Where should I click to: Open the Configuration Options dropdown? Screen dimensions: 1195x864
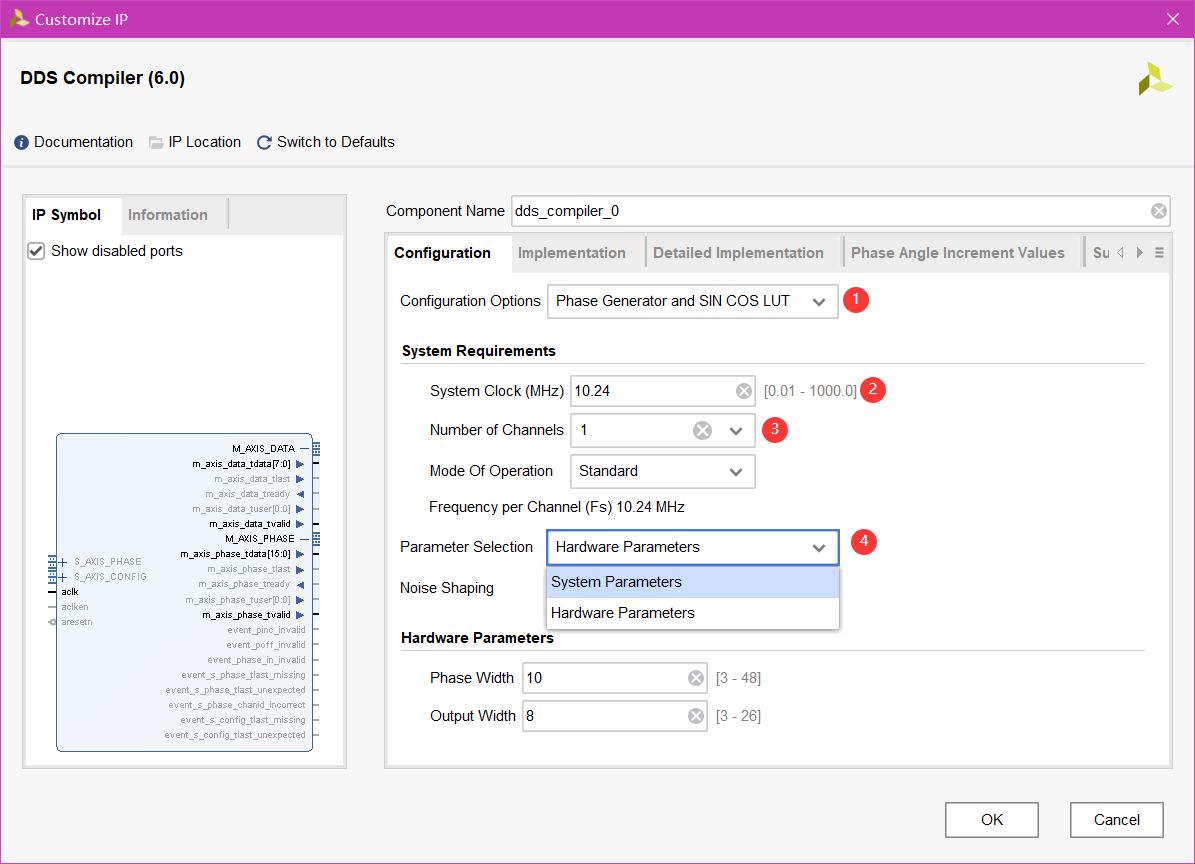tap(693, 302)
